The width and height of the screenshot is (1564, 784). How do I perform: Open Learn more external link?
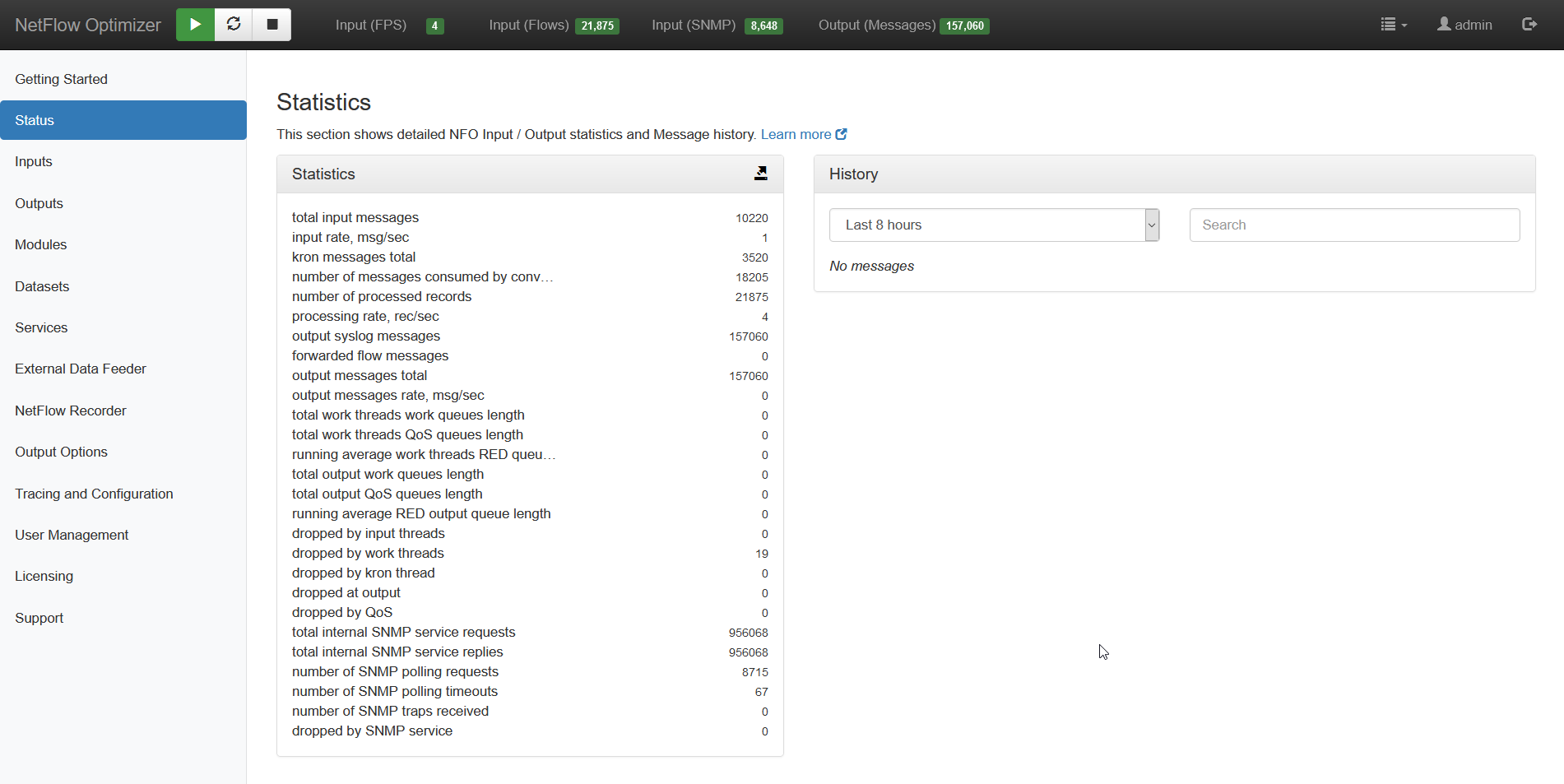click(x=804, y=134)
